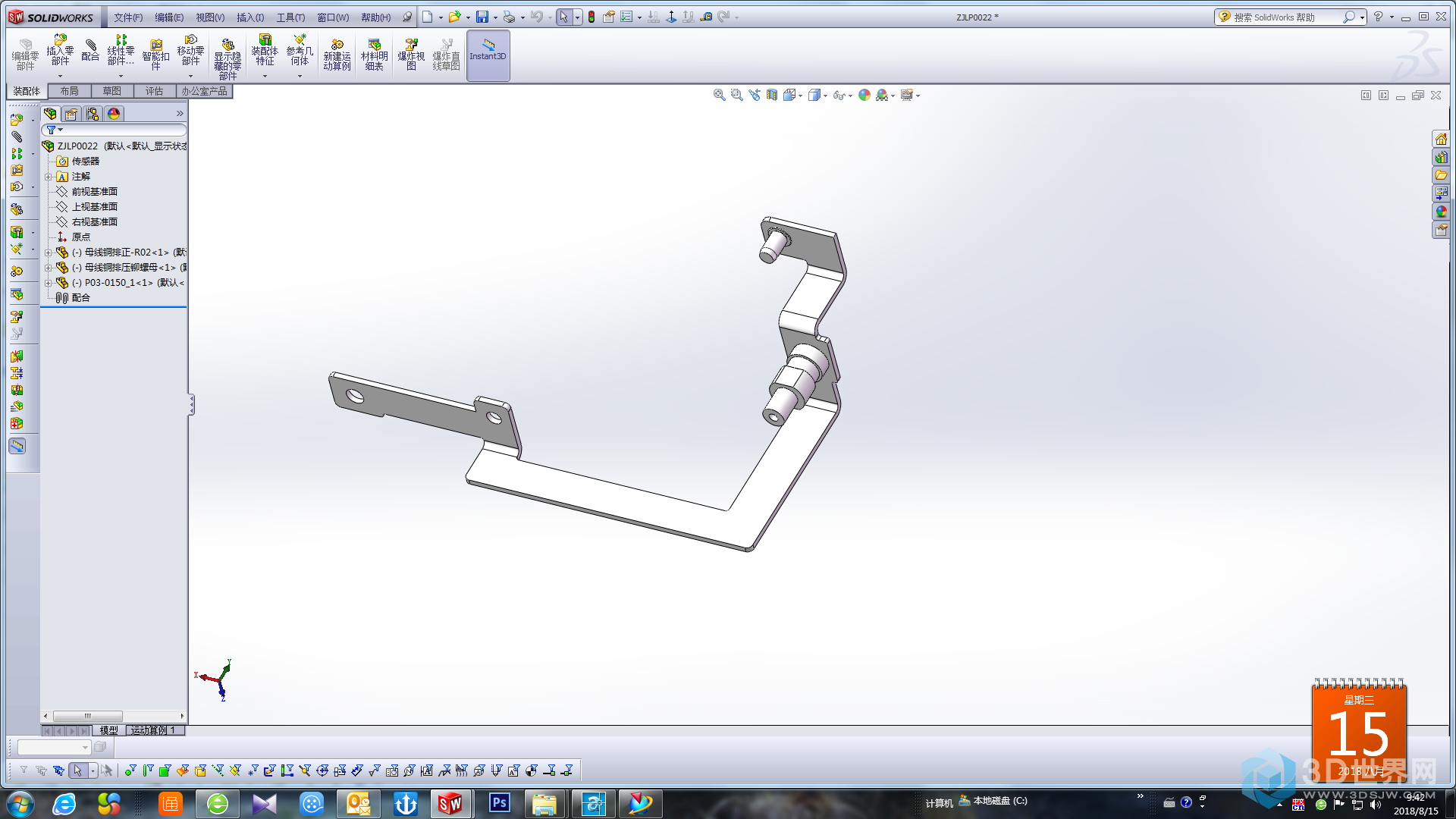
Task: Click the Undo icon in toolbar
Action: point(536,17)
